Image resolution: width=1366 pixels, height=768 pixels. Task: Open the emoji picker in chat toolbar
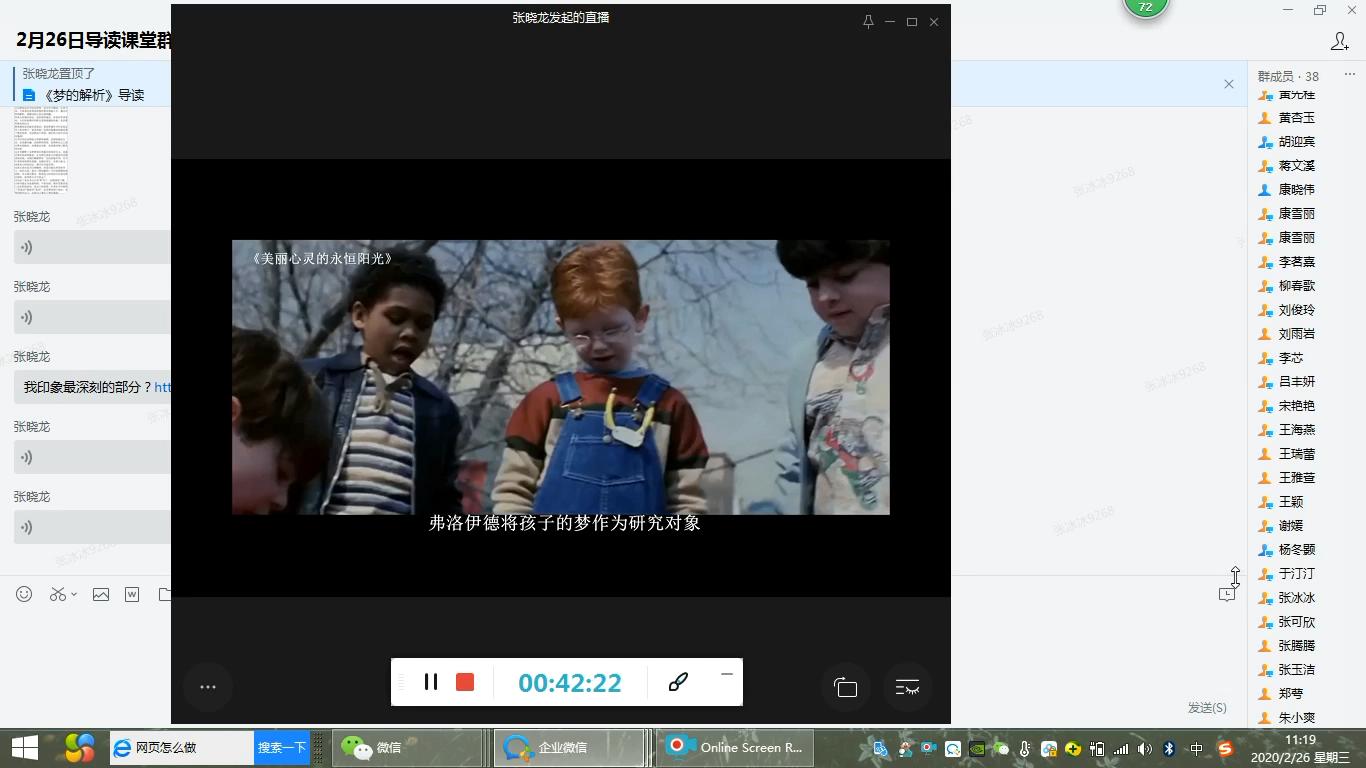24,594
